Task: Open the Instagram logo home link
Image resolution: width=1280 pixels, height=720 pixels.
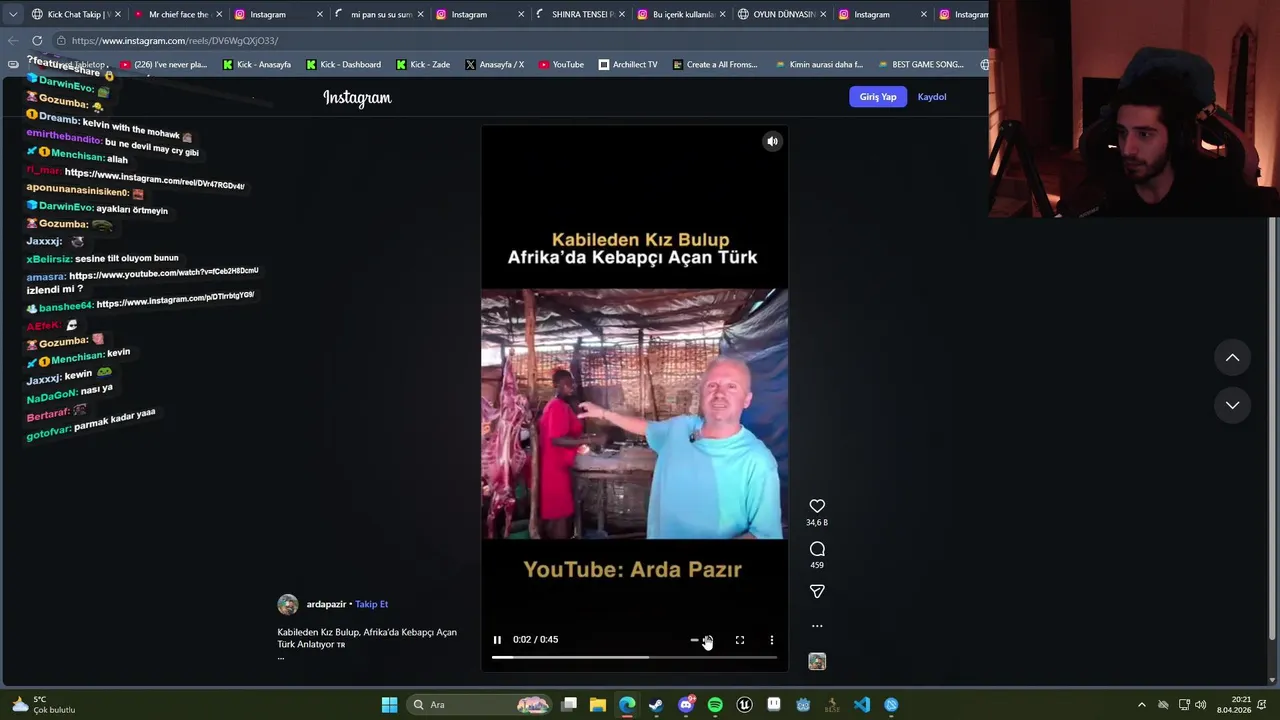Action: tap(357, 98)
